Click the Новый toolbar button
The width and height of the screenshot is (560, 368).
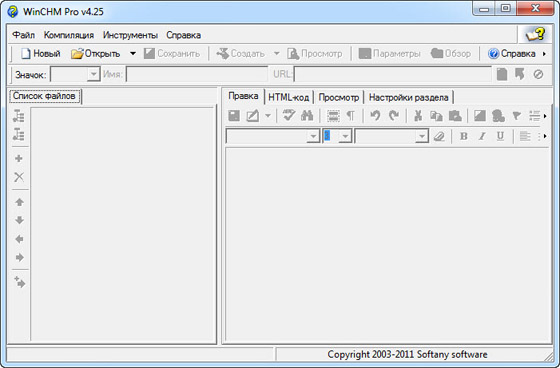pos(40,54)
